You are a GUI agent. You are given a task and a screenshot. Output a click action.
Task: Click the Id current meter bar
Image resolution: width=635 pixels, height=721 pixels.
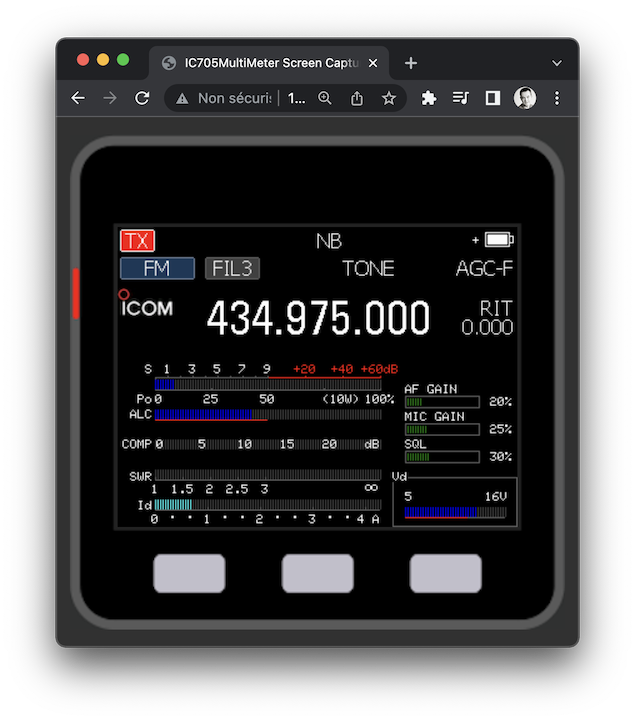(x=268, y=505)
